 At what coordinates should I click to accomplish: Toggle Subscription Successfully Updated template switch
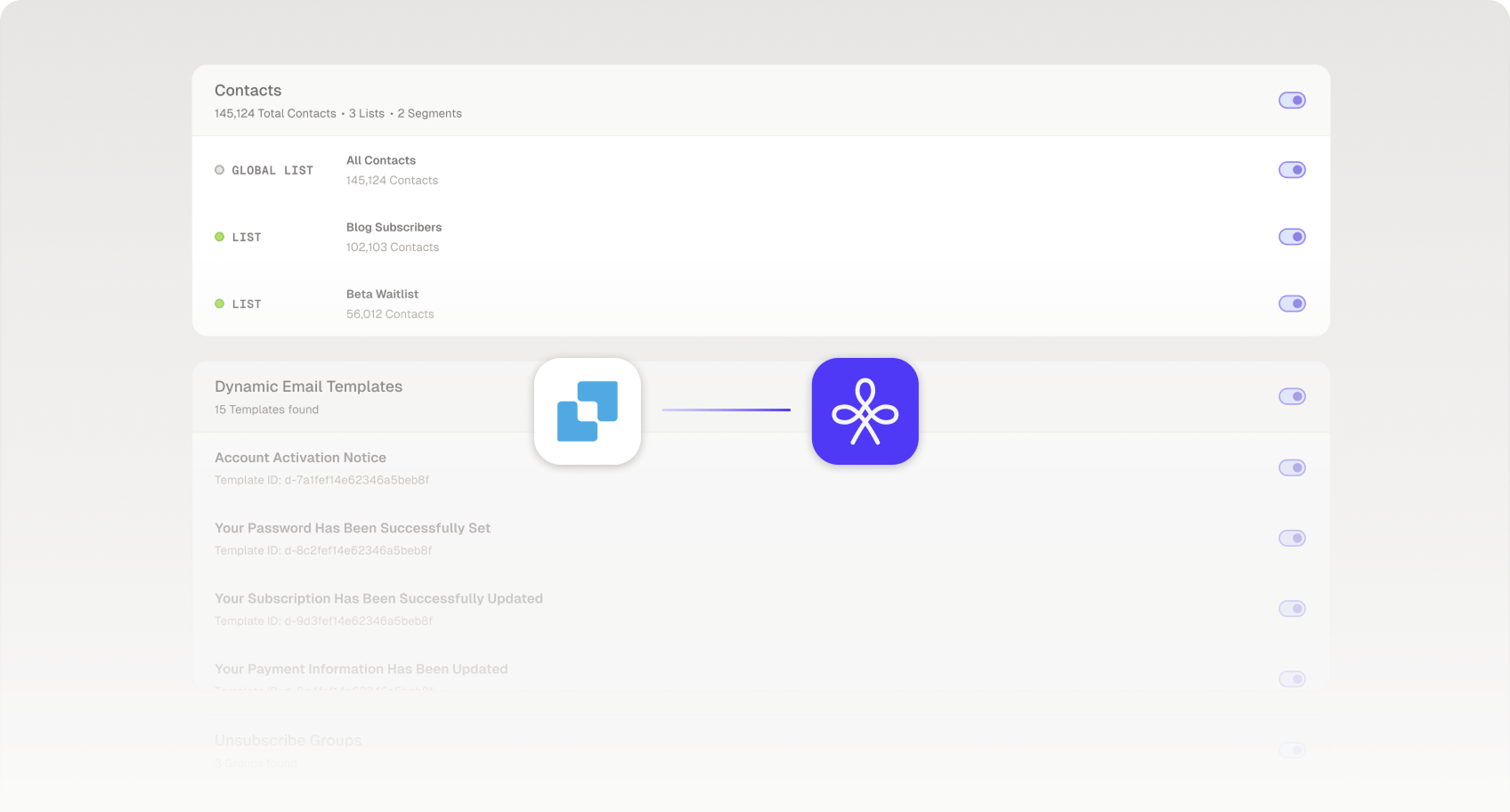point(1292,609)
